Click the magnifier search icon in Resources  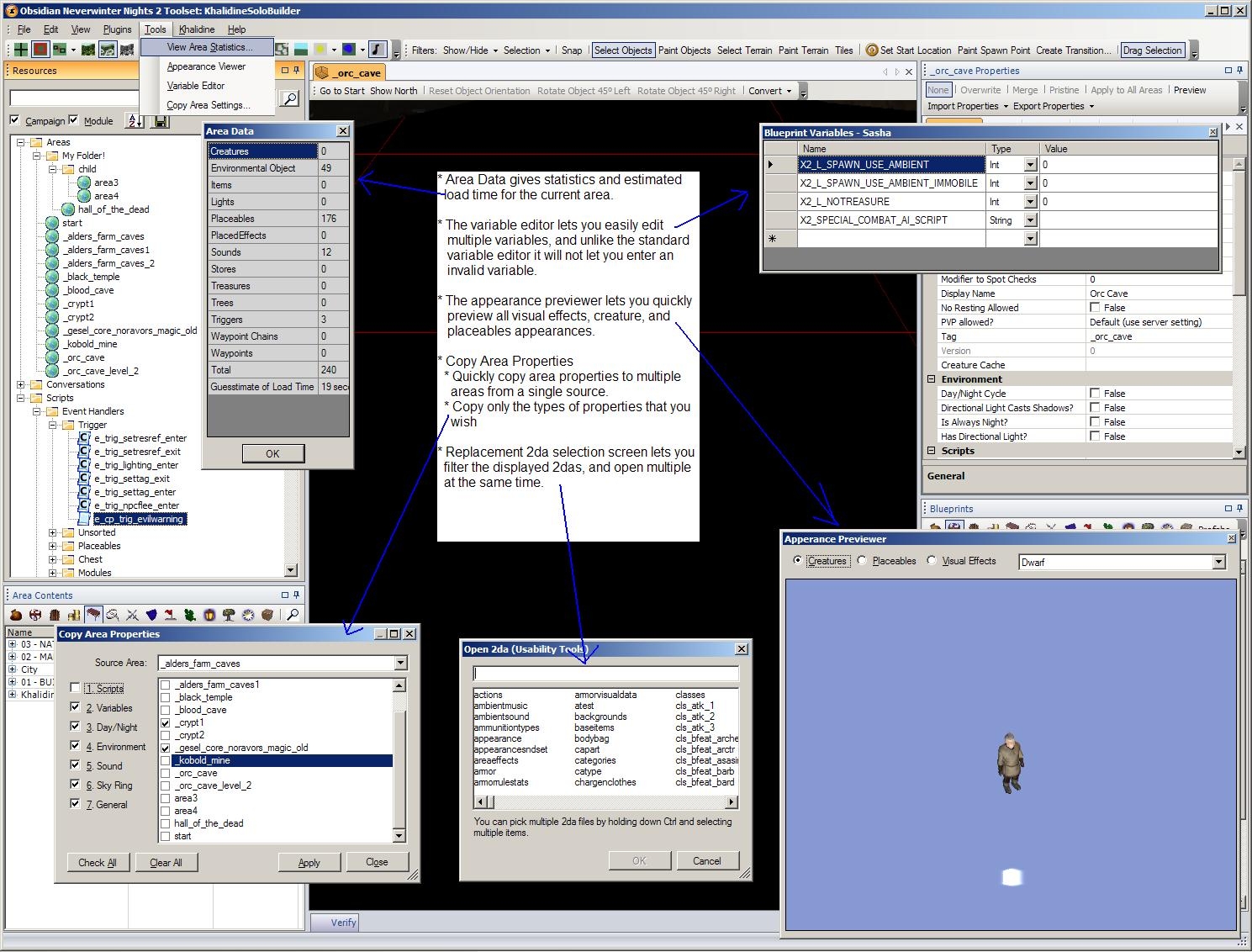[x=289, y=99]
